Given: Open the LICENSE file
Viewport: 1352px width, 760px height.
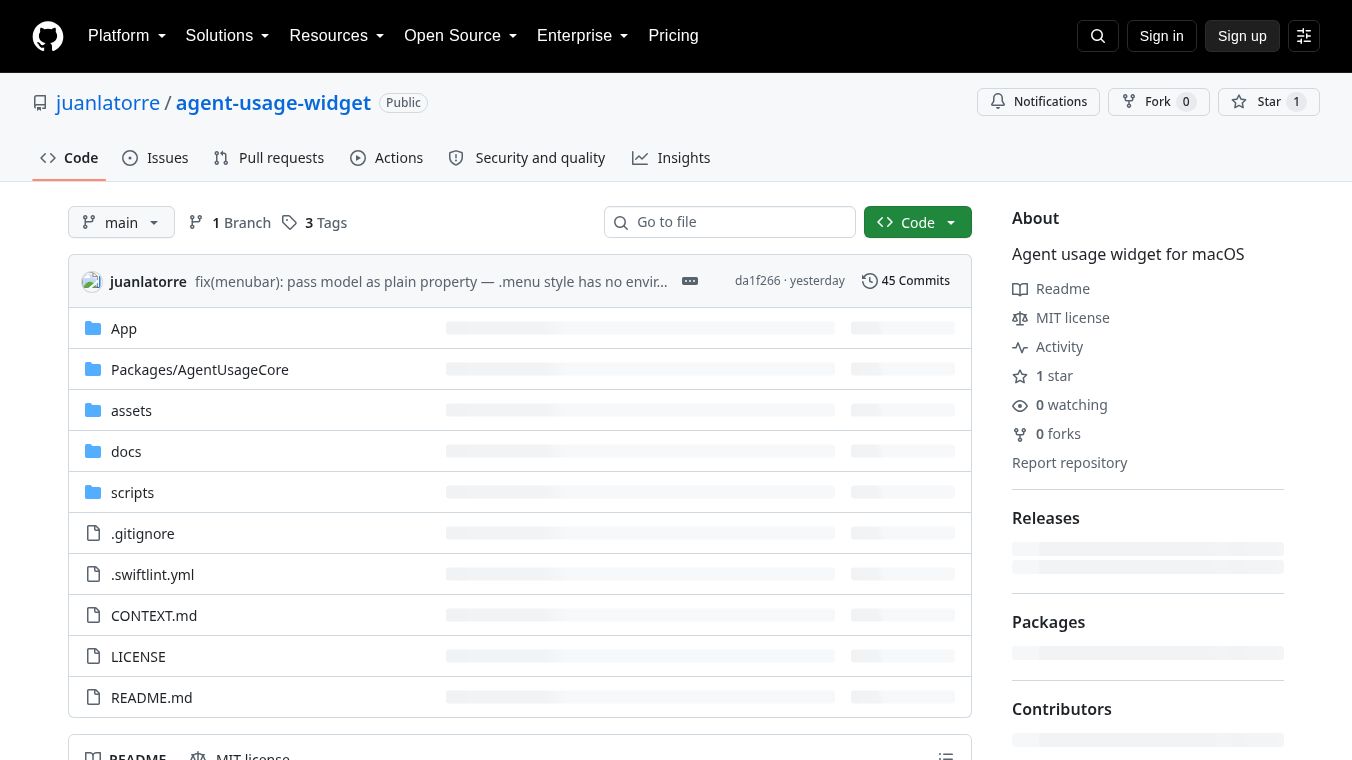Looking at the screenshot, I should coord(138,657).
